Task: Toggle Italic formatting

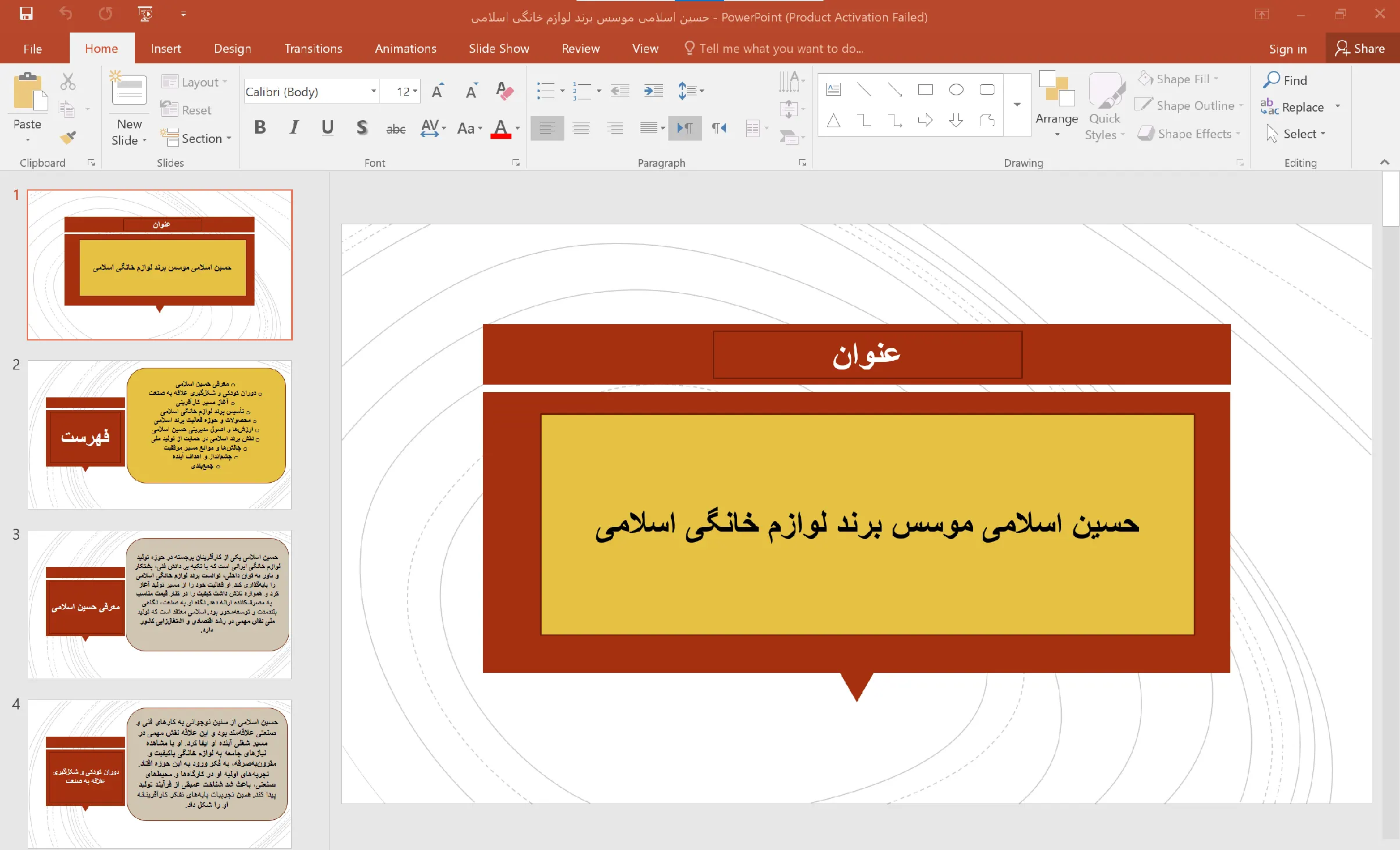Action: click(x=294, y=128)
